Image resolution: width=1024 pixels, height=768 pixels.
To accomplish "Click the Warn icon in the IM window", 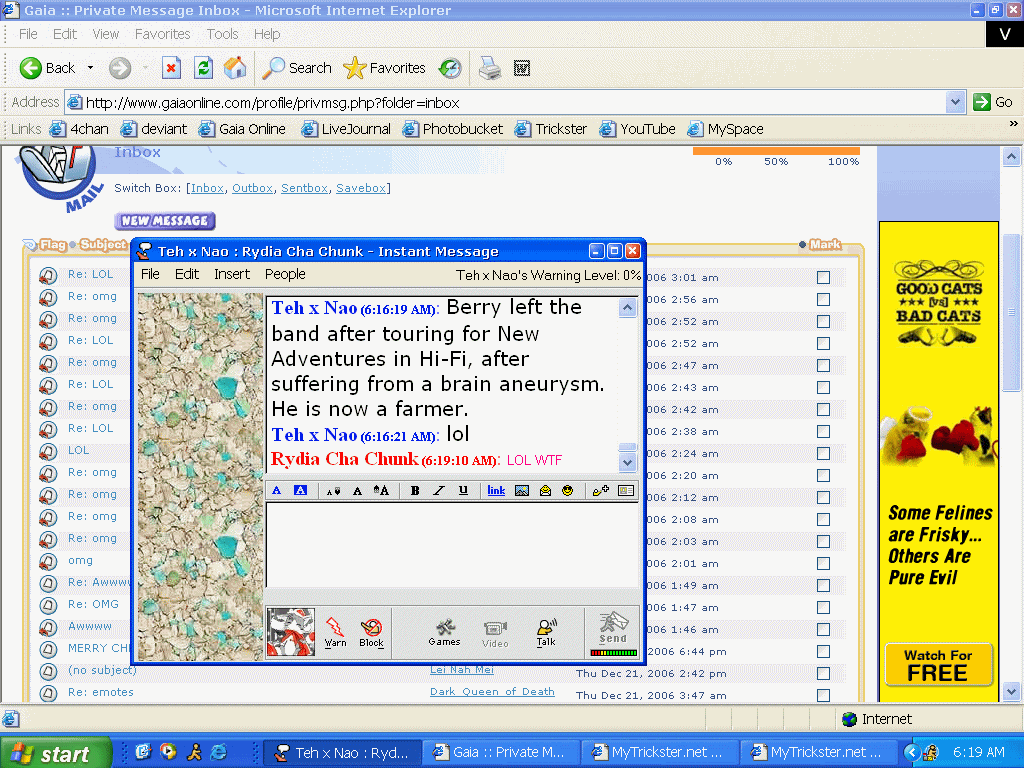I will [335, 632].
